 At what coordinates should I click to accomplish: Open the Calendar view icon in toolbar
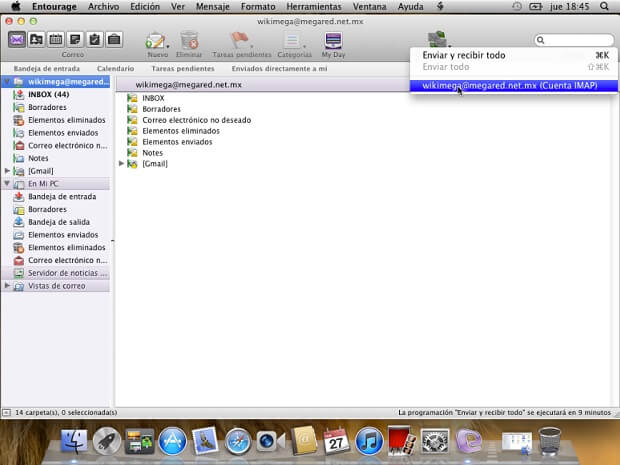pyautogui.click(x=56, y=40)
